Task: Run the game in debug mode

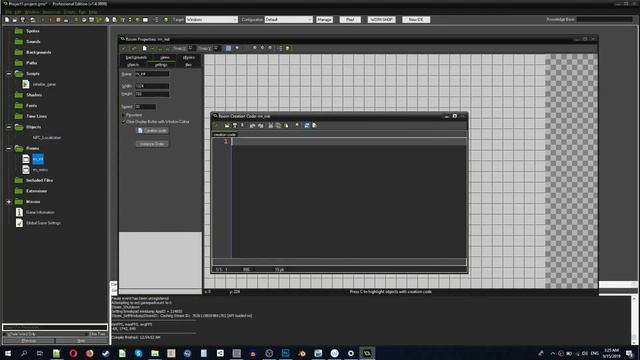Action: click(50, 20)
